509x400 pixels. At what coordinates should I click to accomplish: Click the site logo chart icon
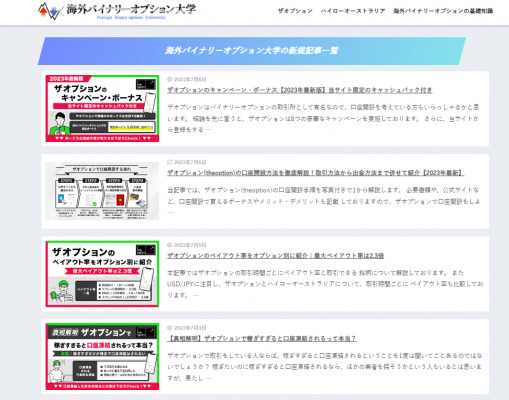pos(51,11)
